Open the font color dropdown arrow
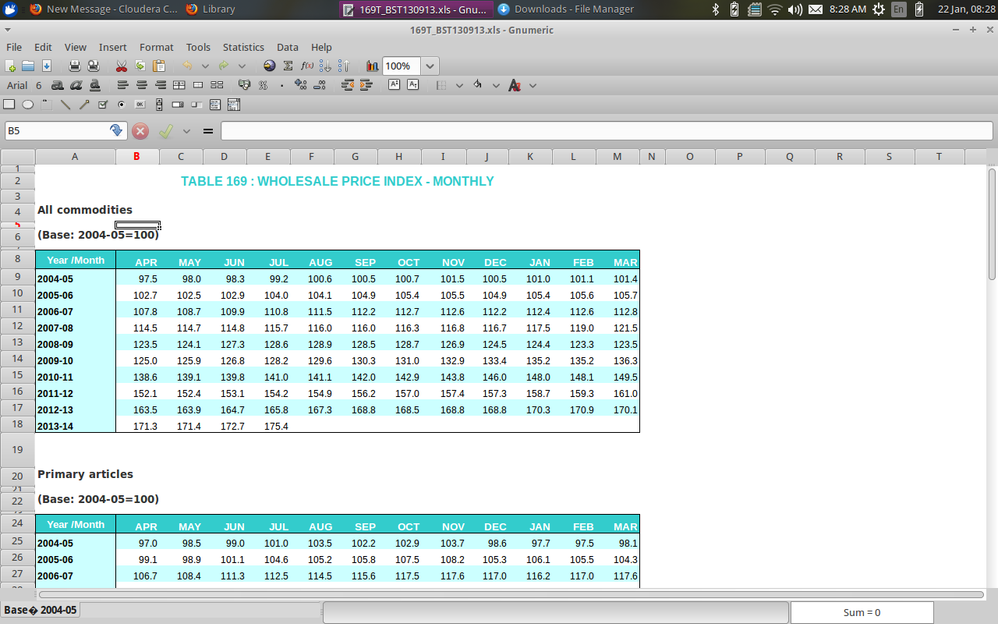 coord(532,86)
